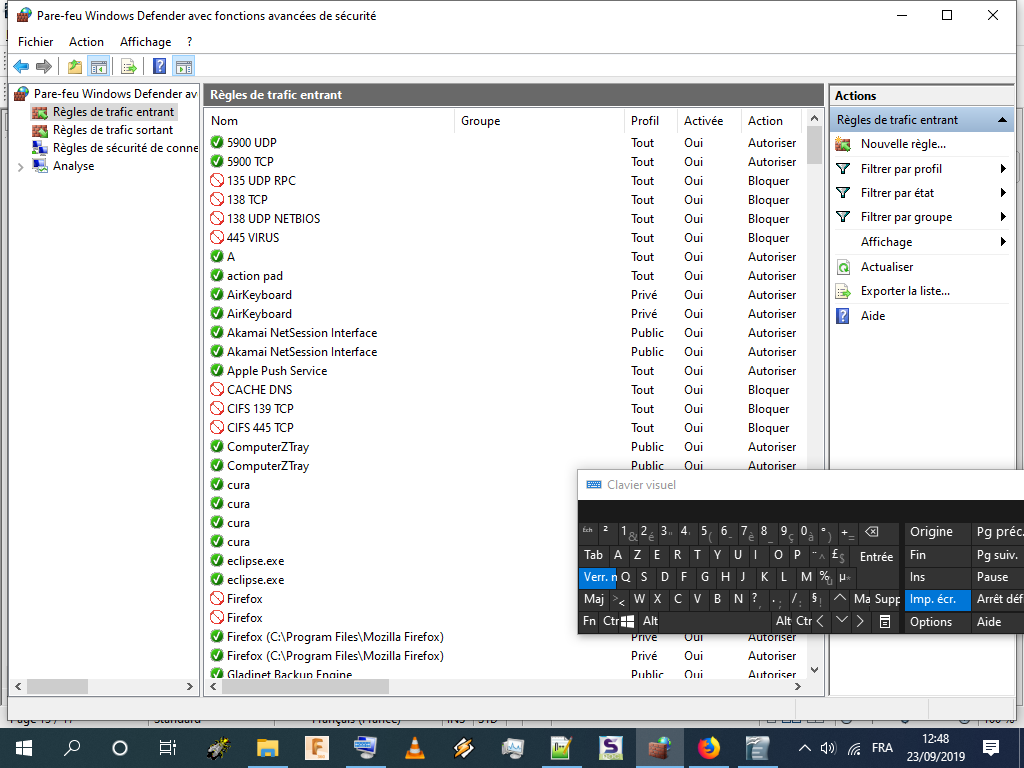1024x768 pixels.
Task: Click the funnel icon beside Filtrer par profil
Action: click(x=843, y=168)
